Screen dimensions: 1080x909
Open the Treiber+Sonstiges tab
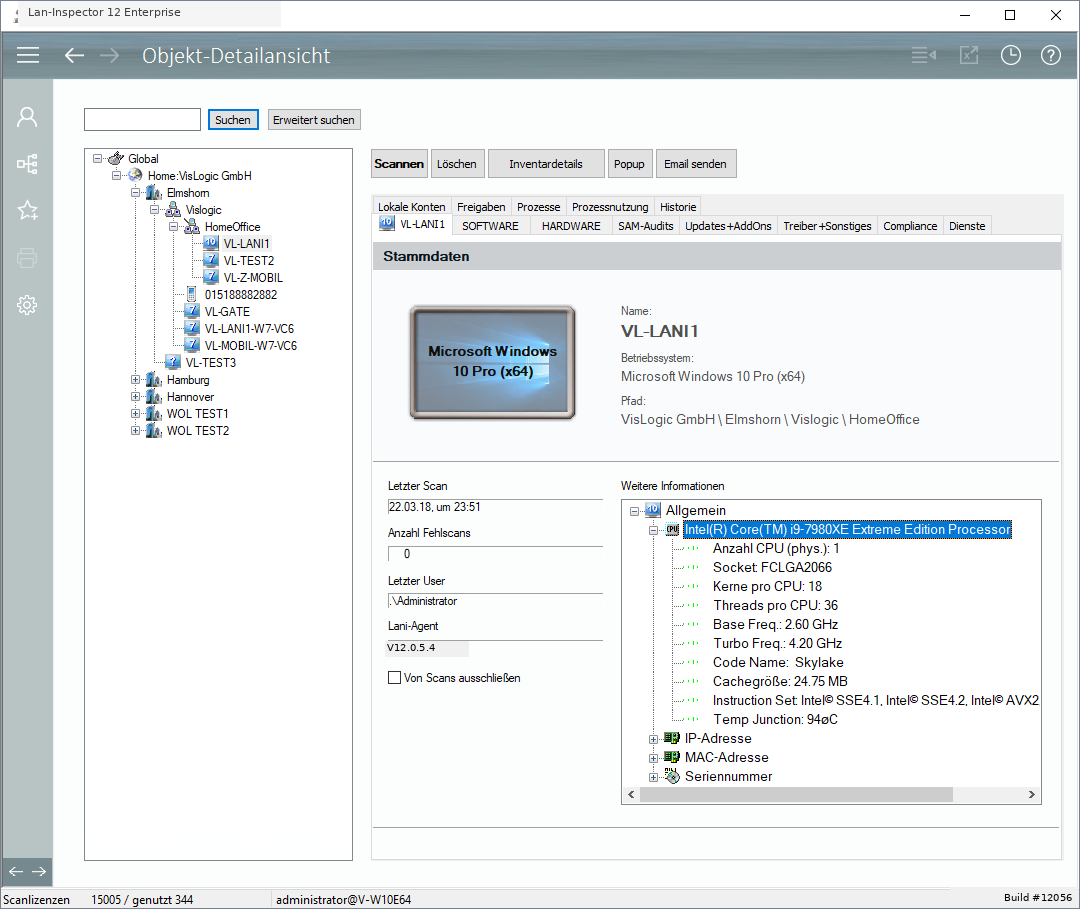click(x=827, y=226)
